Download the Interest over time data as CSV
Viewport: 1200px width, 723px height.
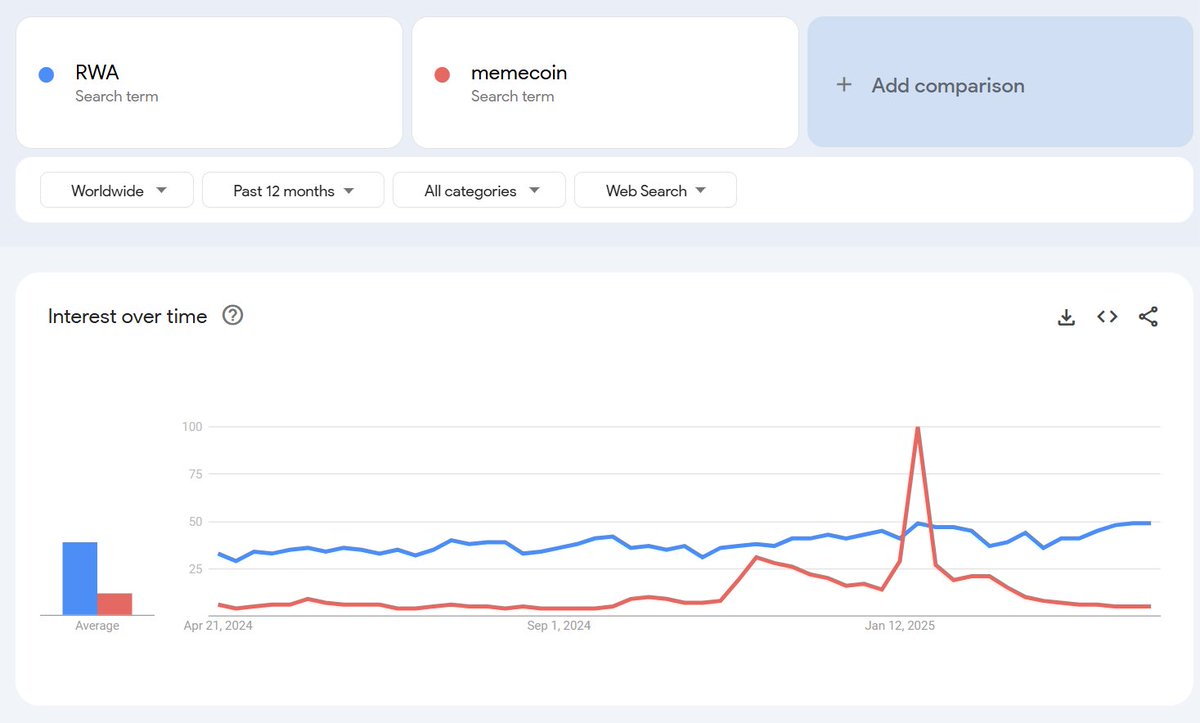tap(1066, 316)
